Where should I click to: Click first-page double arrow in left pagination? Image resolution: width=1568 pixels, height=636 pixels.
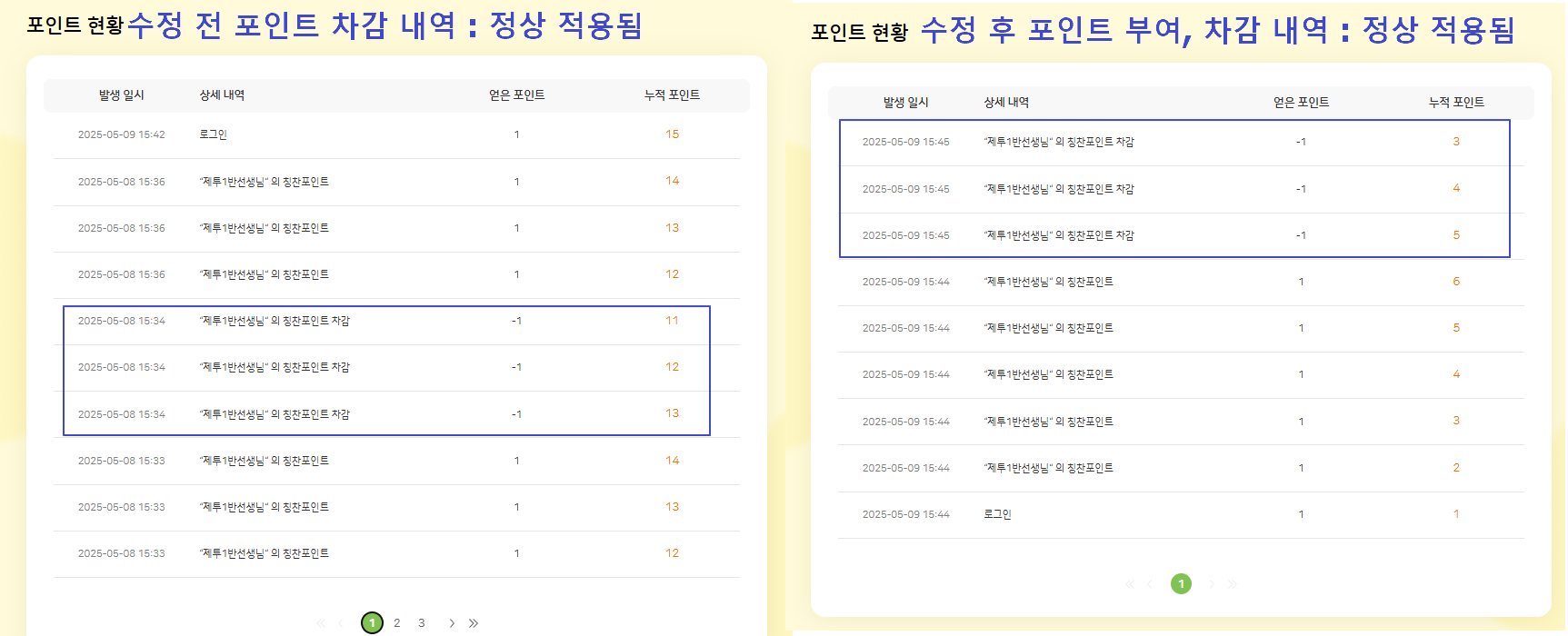(x=320, y=623)
